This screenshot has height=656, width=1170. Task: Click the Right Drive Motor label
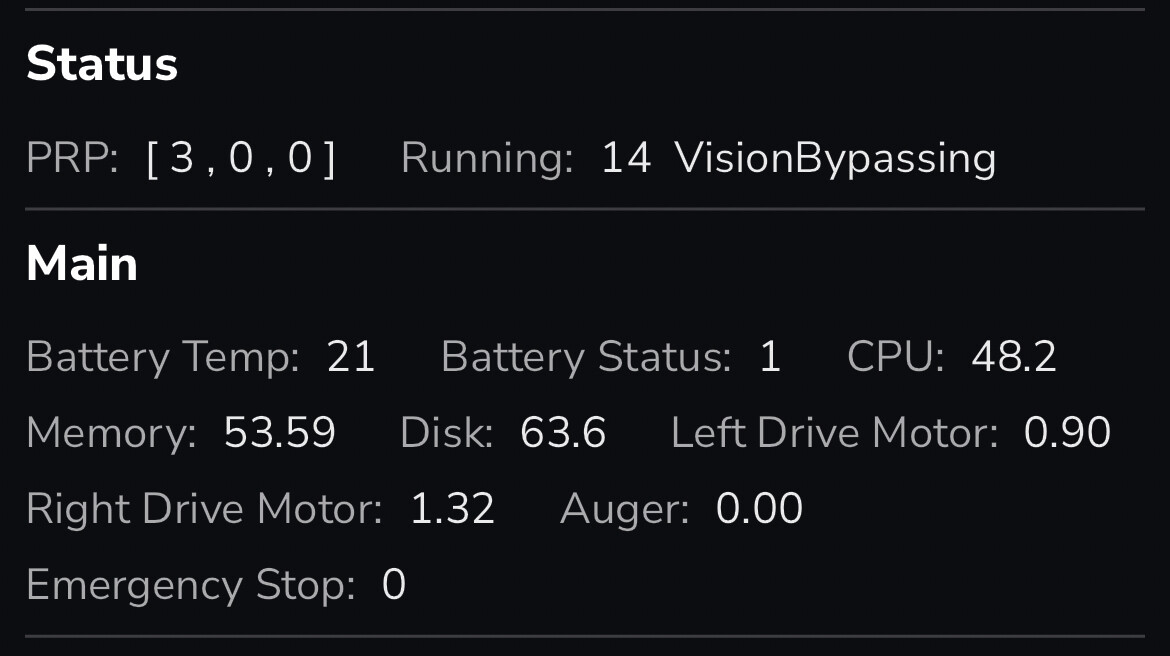click(x=204, y=509)
